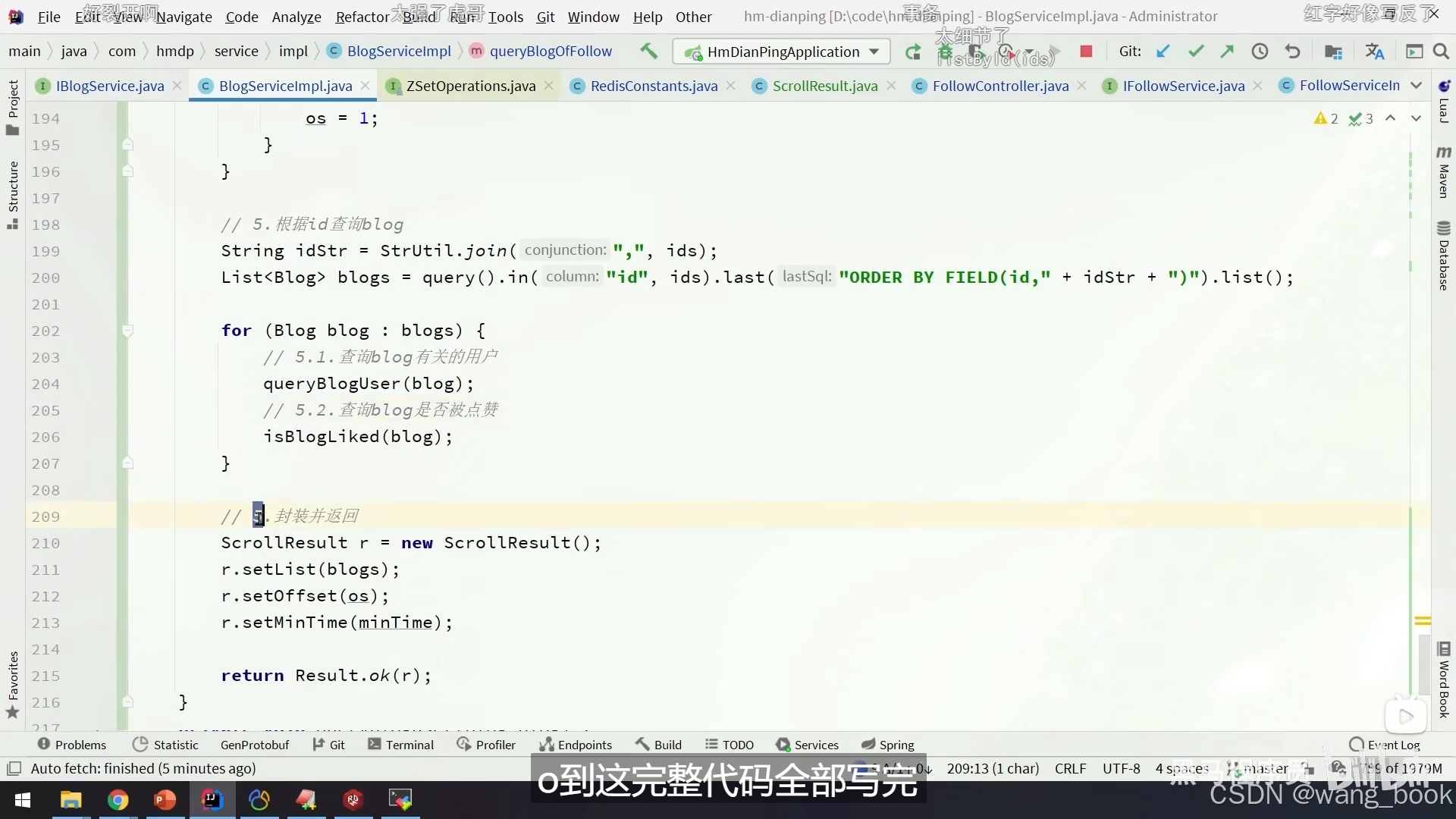Toggle the method end fold marker at line 216

[x=127, y=701]
